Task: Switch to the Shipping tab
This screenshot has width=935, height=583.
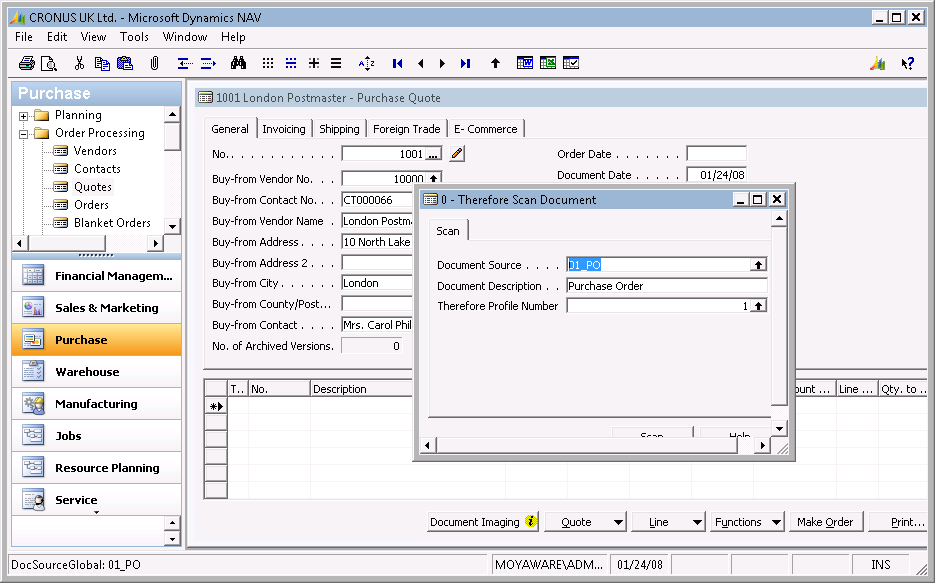Action: 339,129
